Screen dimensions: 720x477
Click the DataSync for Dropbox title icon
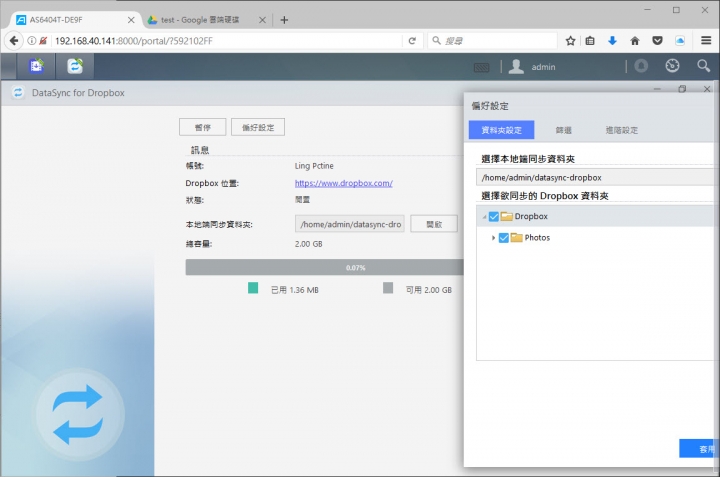pyautogui.click(x=18, y=93)
